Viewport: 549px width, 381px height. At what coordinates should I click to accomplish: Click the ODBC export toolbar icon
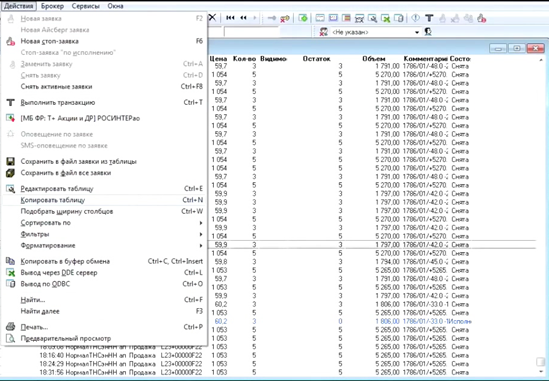pos(398,18)
